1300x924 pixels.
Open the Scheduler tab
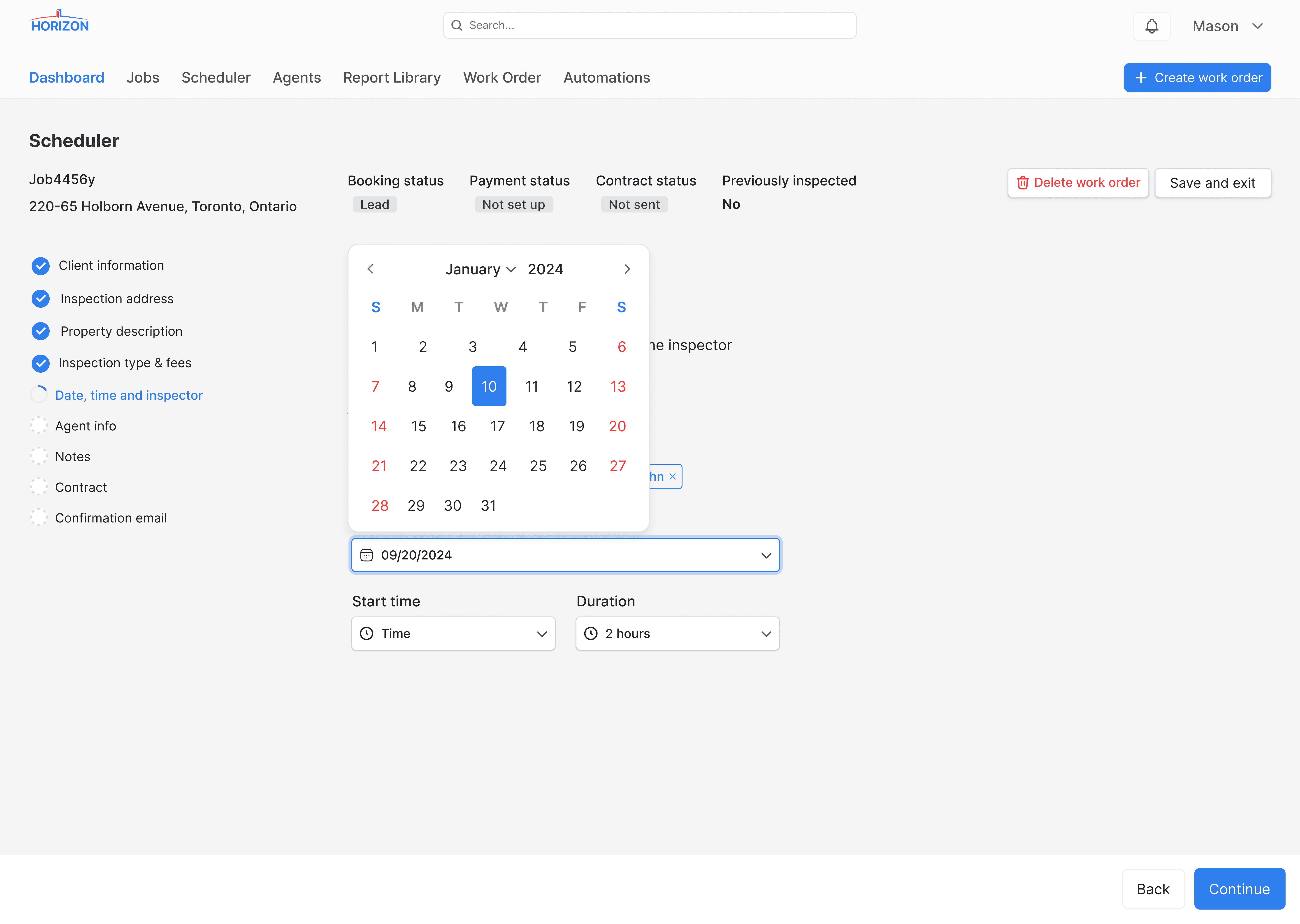coord(216,77)
